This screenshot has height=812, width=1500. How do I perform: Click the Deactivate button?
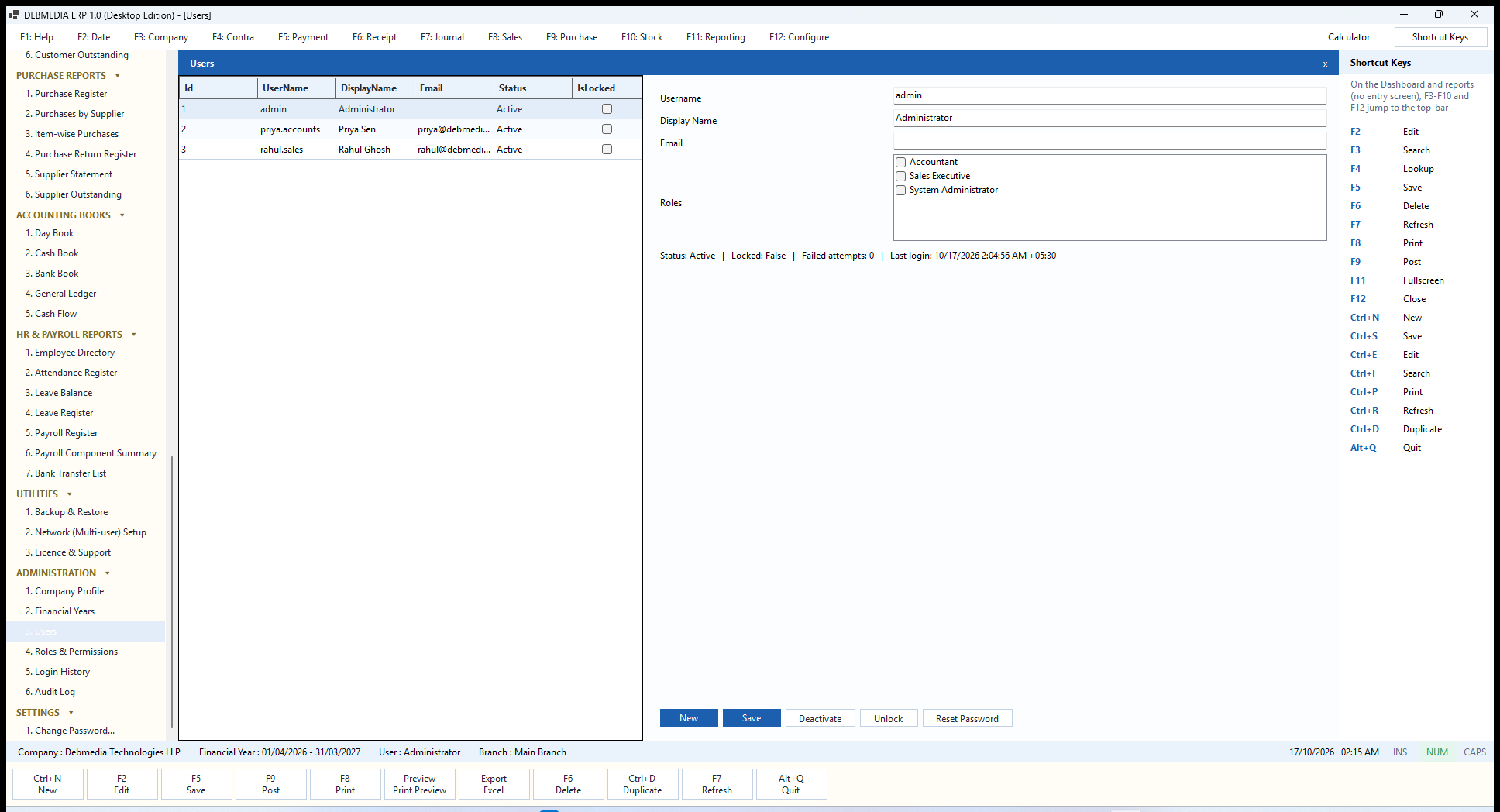tap(821, 718)
